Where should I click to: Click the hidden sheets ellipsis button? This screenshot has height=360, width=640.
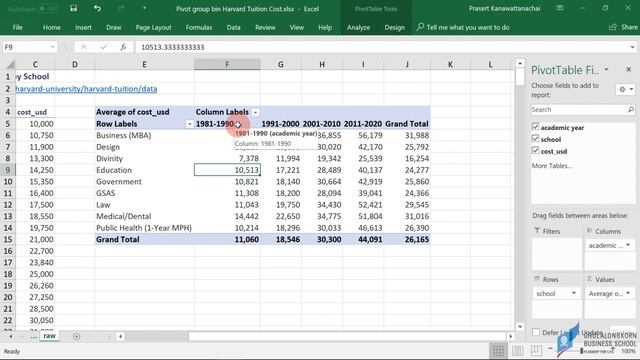33,336
